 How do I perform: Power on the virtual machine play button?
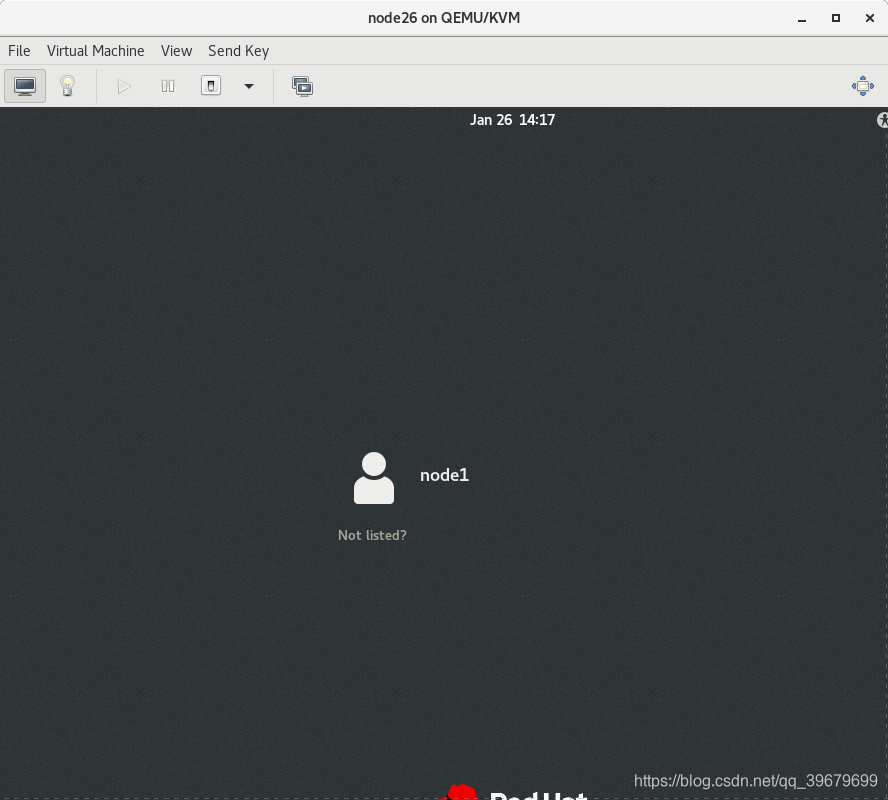[x=124, y=86]
